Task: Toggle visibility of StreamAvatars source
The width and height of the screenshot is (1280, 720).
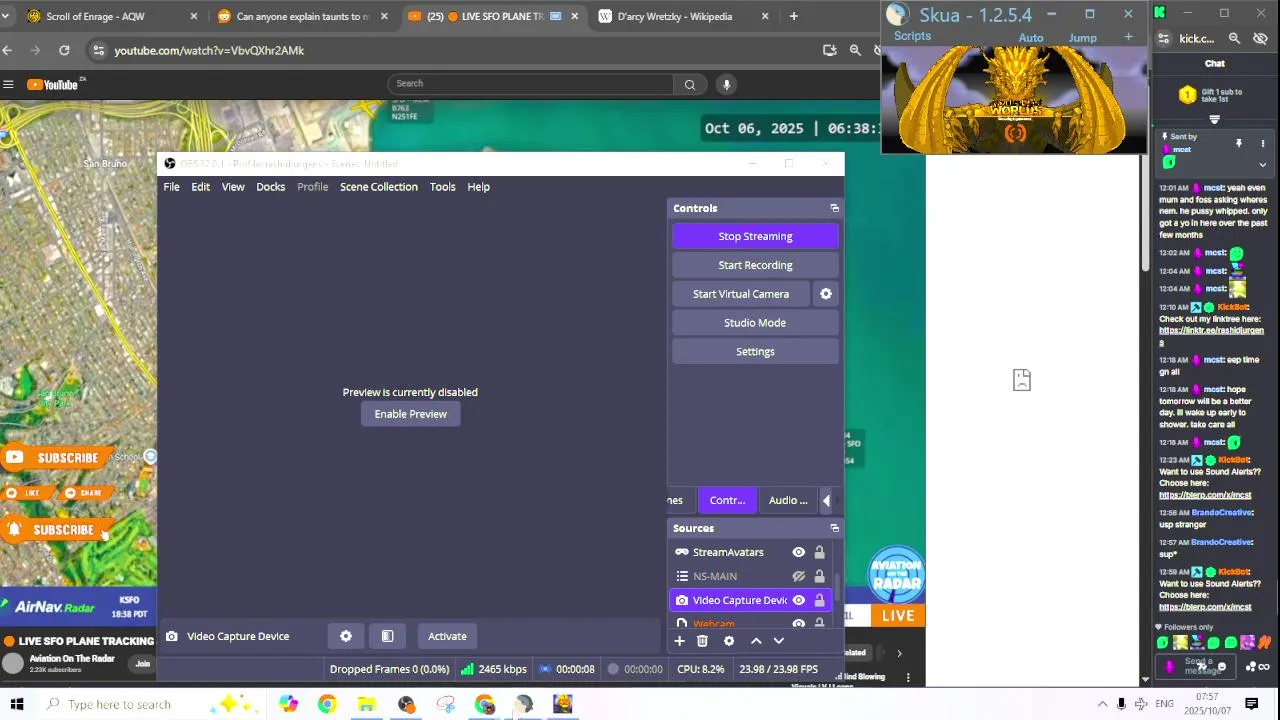Action: pos(799,552)
